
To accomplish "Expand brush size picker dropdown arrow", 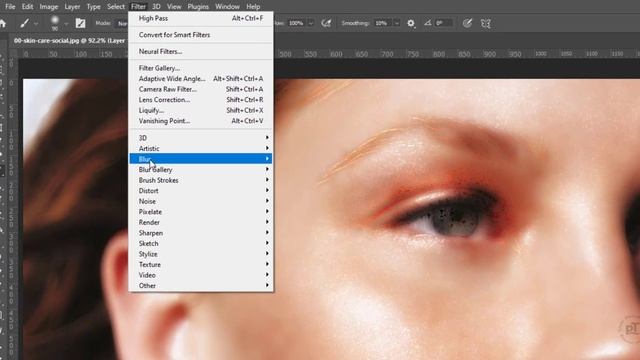I will click(66, 24).
